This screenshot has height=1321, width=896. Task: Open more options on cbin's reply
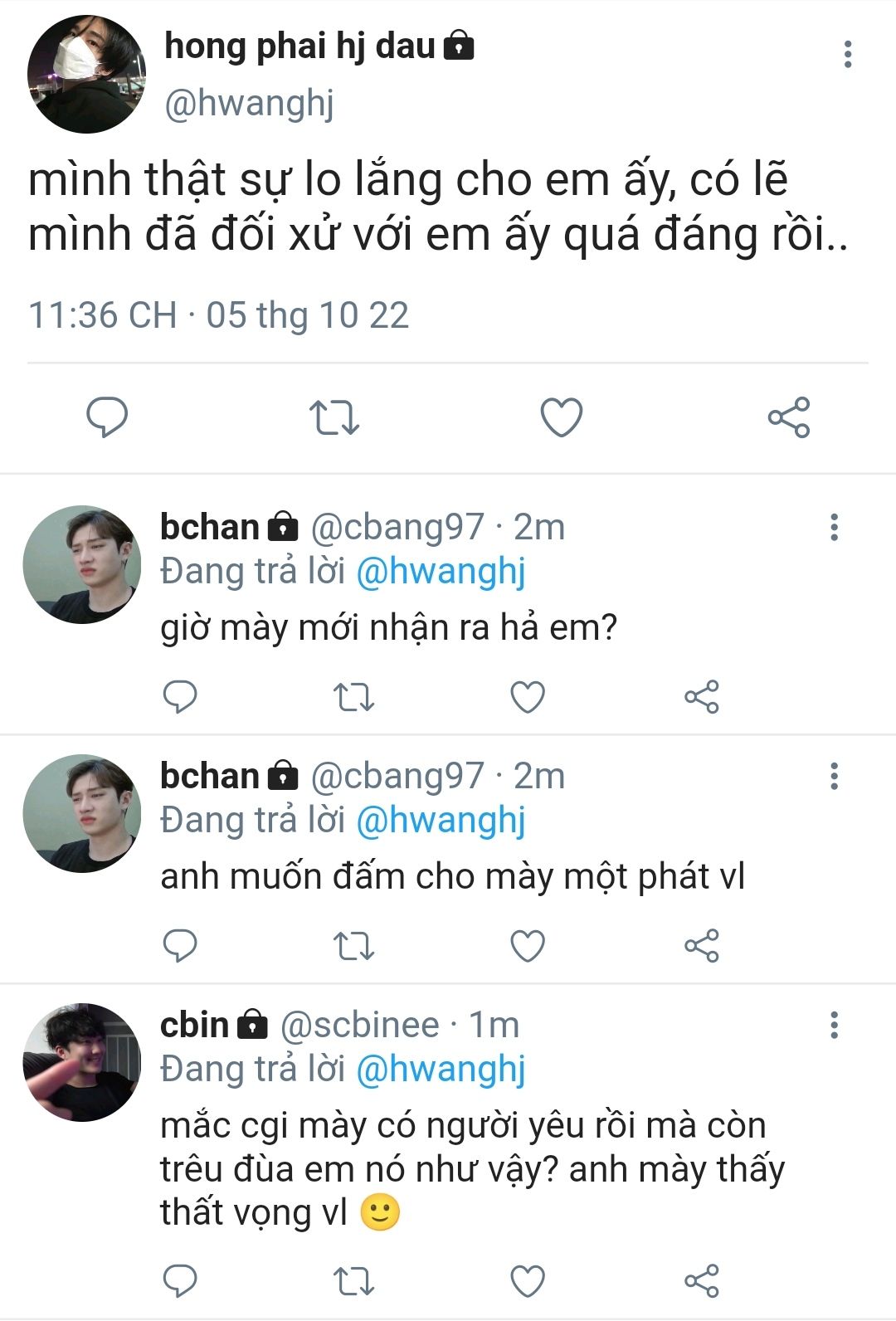834,1025
